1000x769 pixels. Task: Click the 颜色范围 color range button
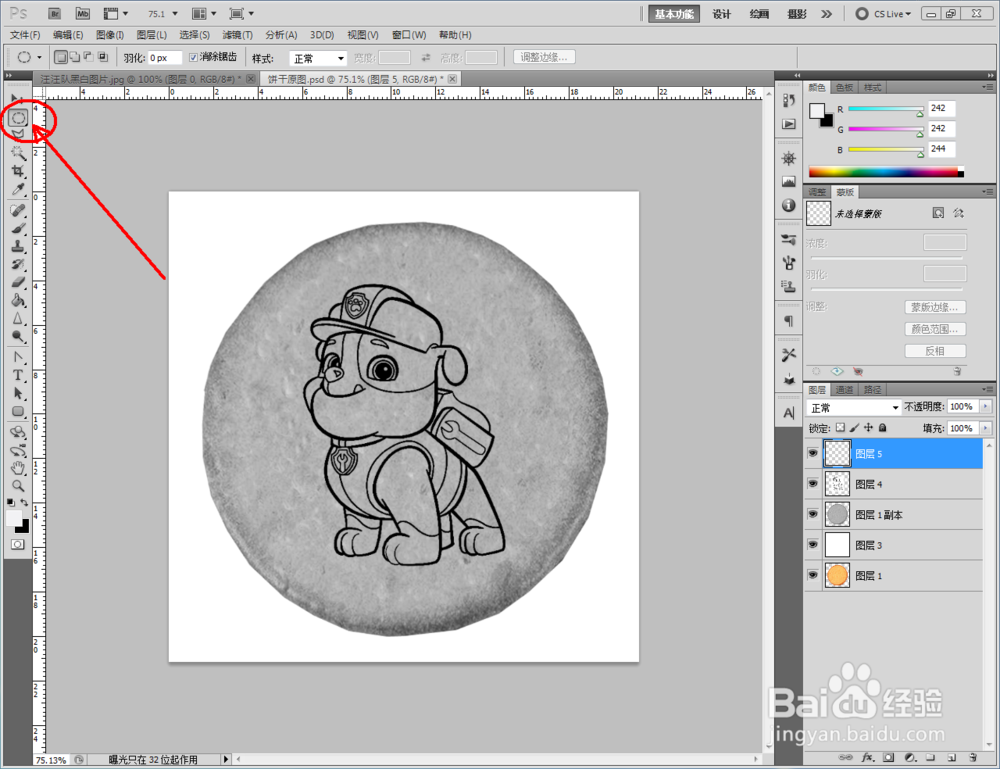[x=935, y=329]
